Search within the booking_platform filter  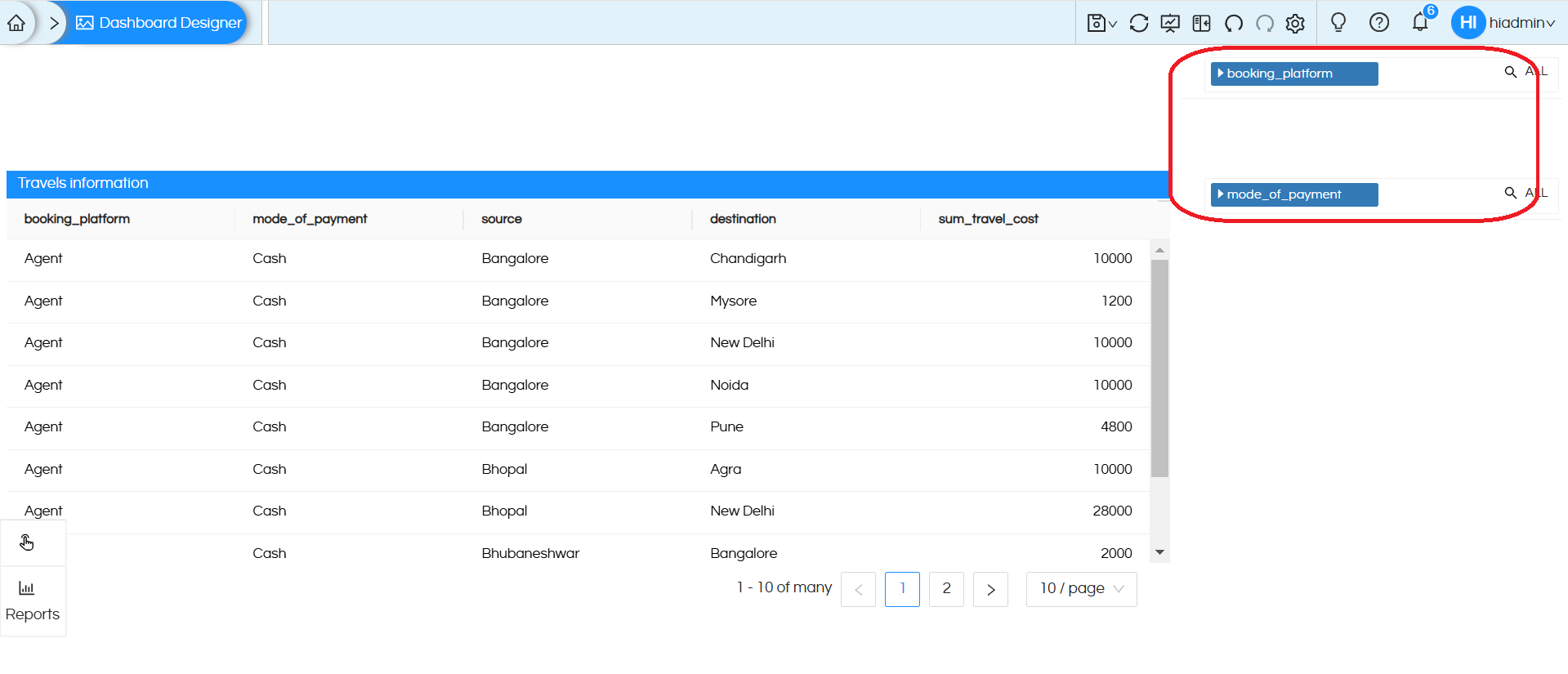click(x=1511, y=72)
